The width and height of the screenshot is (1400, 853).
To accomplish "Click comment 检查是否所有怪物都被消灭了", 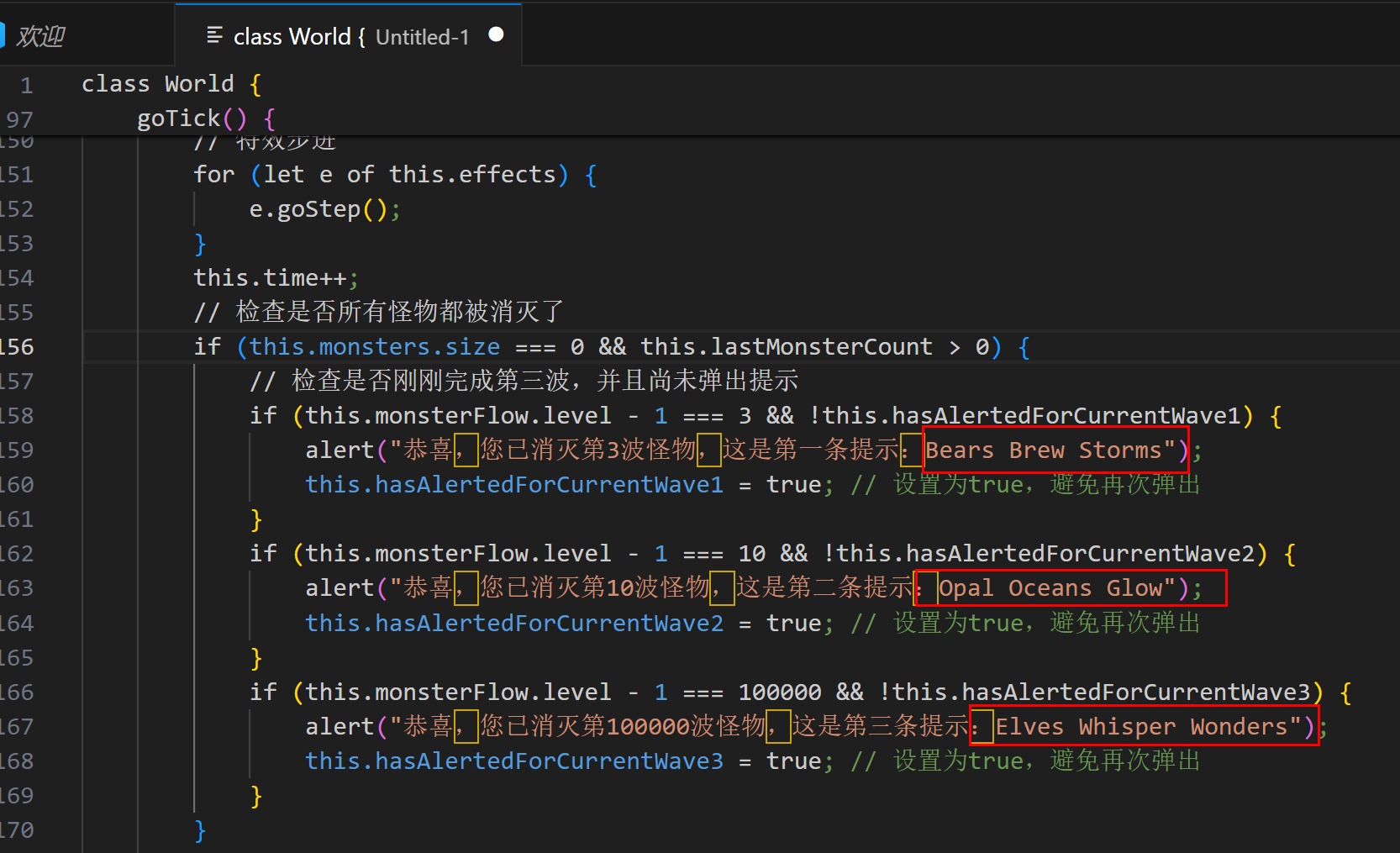I will (x=378, y=313).
